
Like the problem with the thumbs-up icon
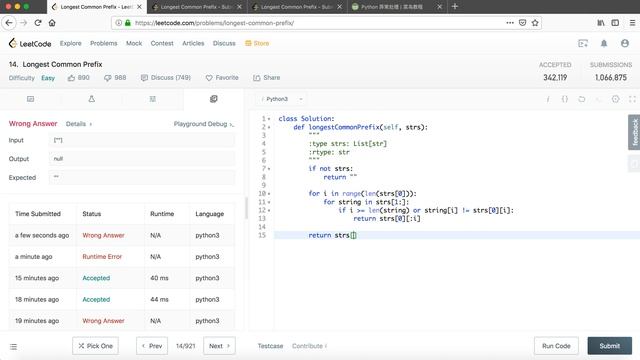click(x=71, y=78)
